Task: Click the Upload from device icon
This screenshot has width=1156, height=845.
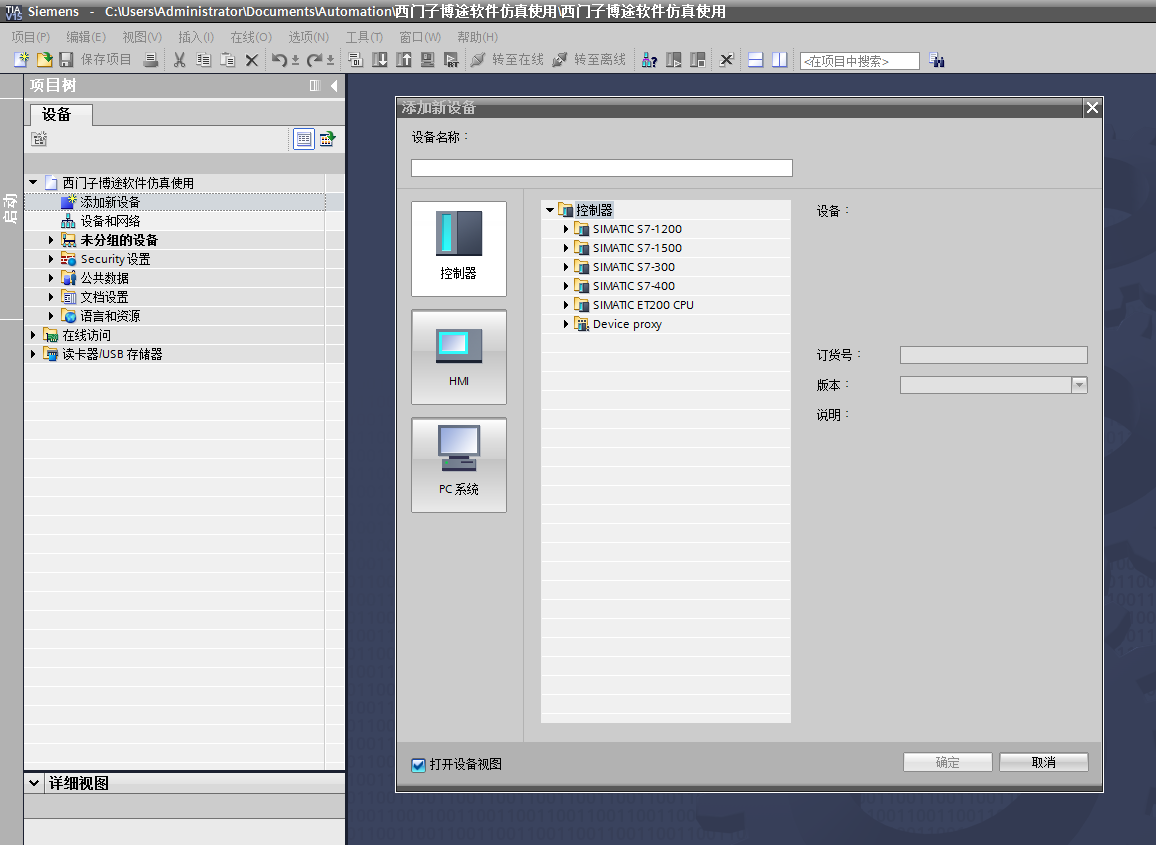Action: (404, 60)
